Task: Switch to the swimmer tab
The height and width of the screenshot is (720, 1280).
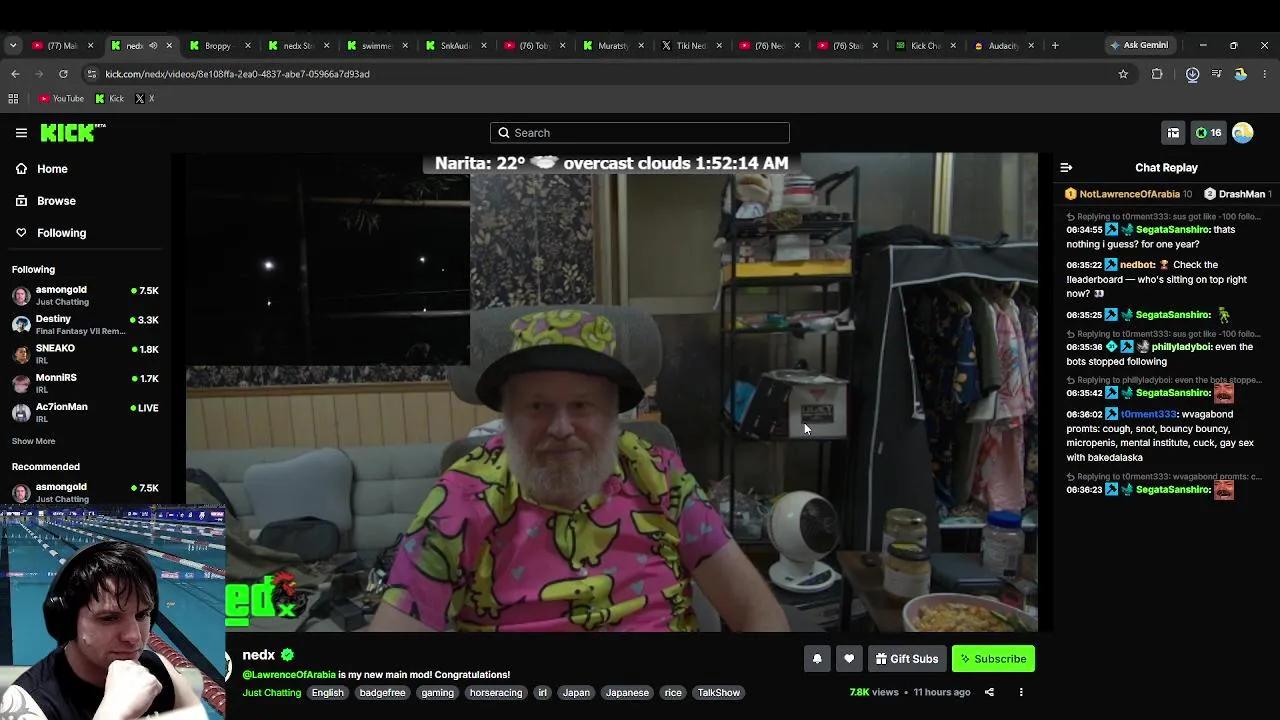Action: coord(376,45)
